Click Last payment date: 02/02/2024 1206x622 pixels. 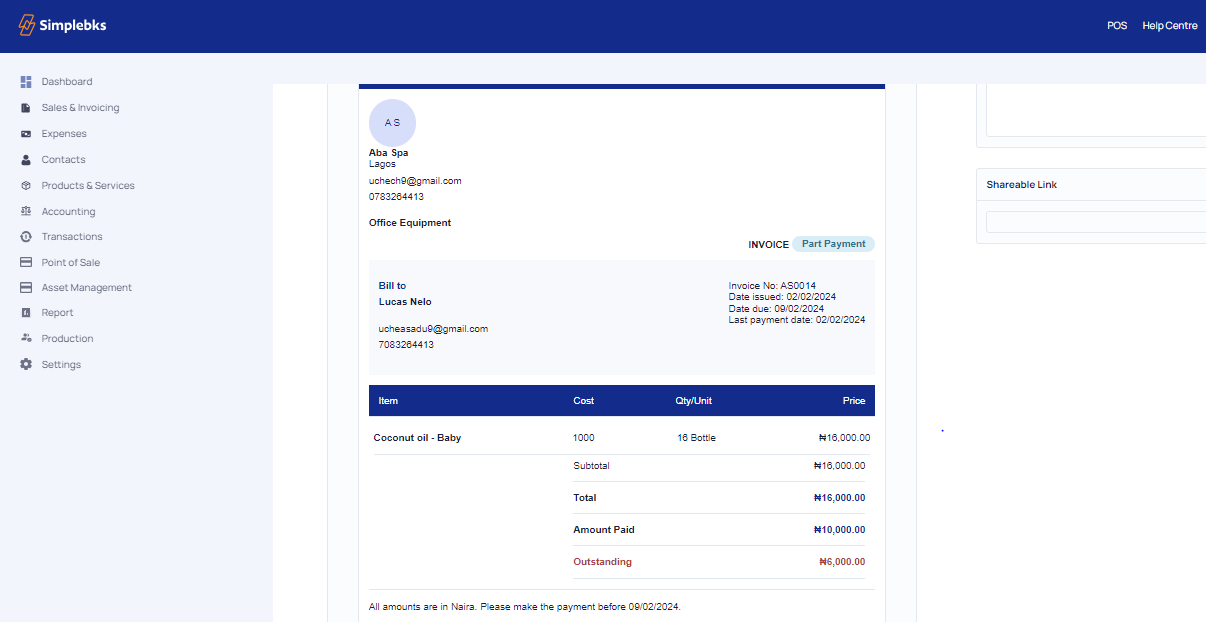coord(797,320)
